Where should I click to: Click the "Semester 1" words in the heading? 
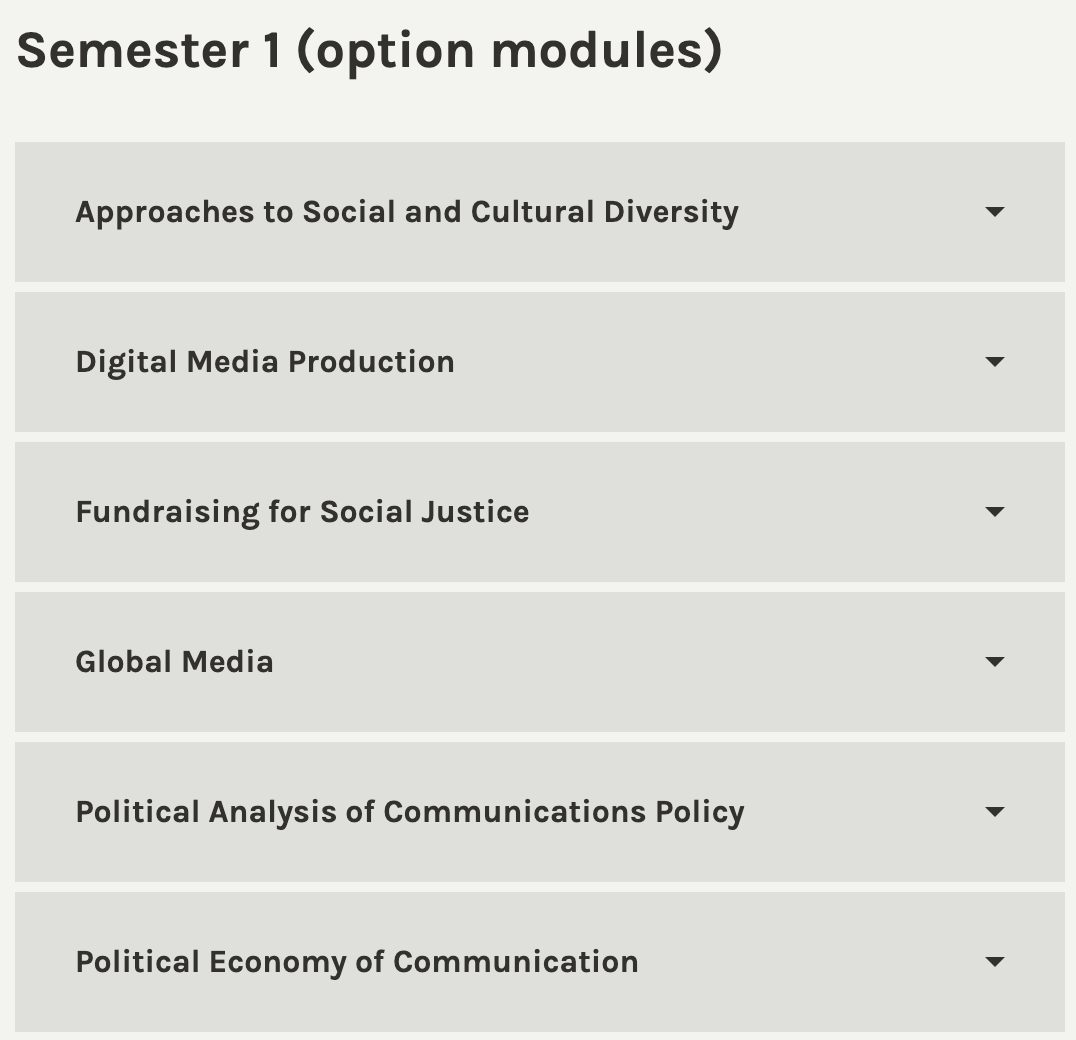click(x=150, y=50)
